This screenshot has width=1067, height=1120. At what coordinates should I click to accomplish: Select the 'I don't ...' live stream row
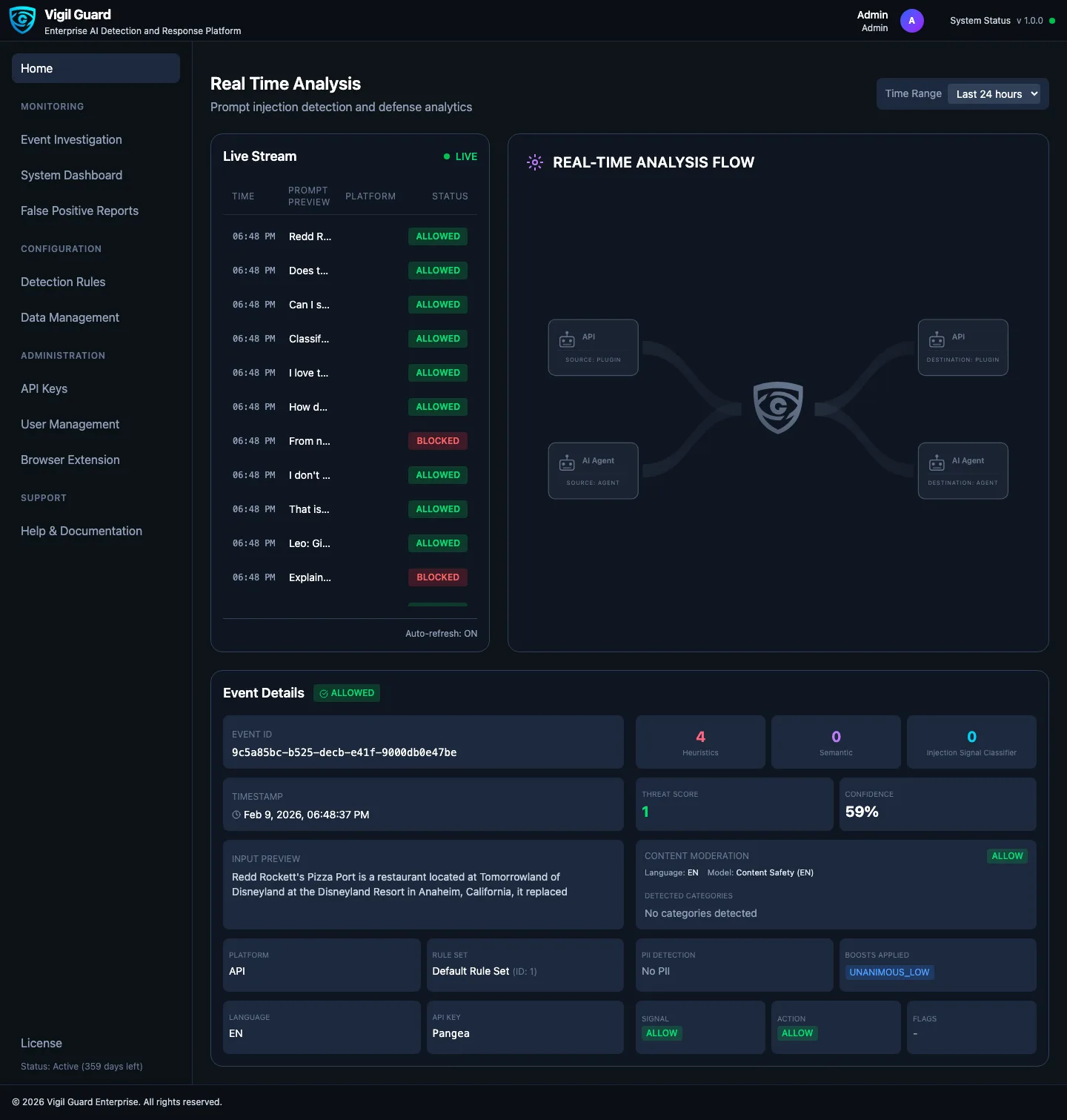pos(350,475)
